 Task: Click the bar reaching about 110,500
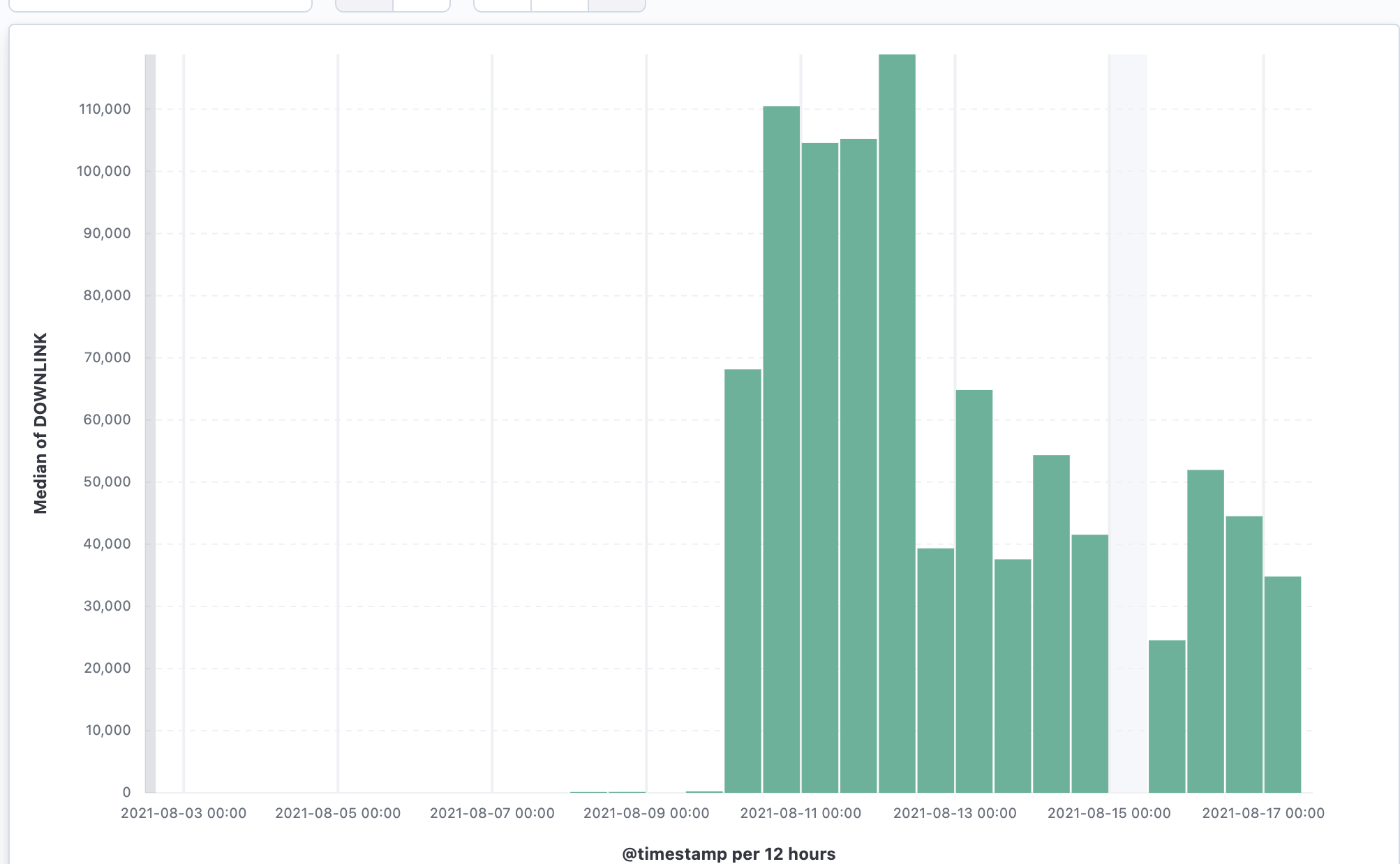tap(781, 447)
